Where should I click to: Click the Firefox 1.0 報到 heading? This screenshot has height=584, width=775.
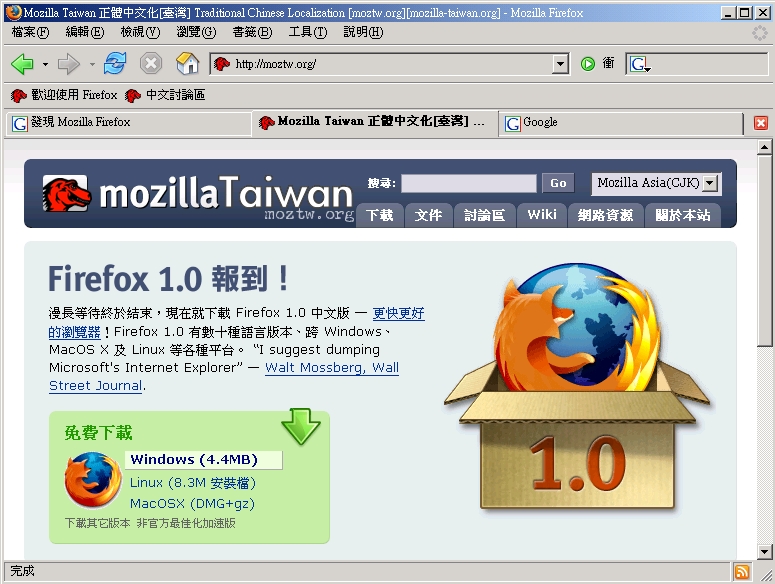[x=168, y=279]
